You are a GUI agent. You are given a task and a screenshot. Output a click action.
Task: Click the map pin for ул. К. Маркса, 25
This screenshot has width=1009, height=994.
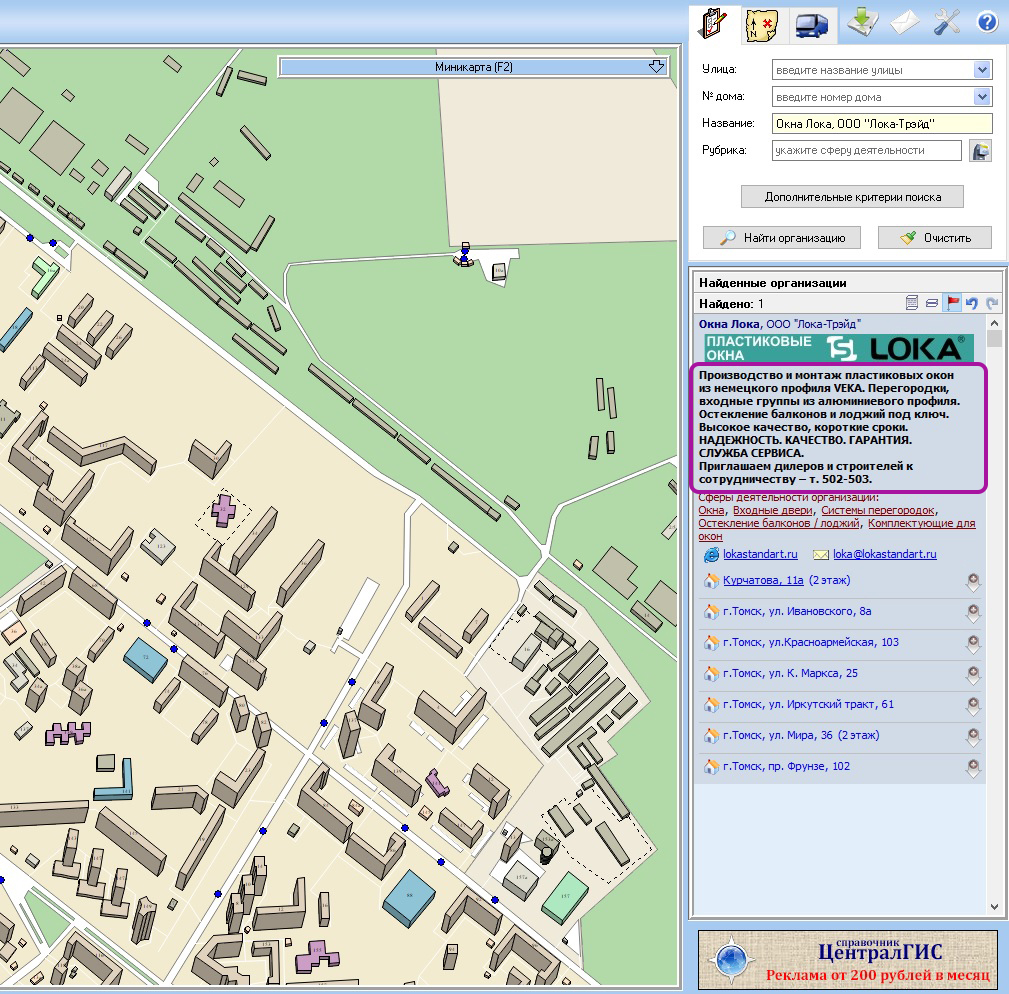coord(973,674)
